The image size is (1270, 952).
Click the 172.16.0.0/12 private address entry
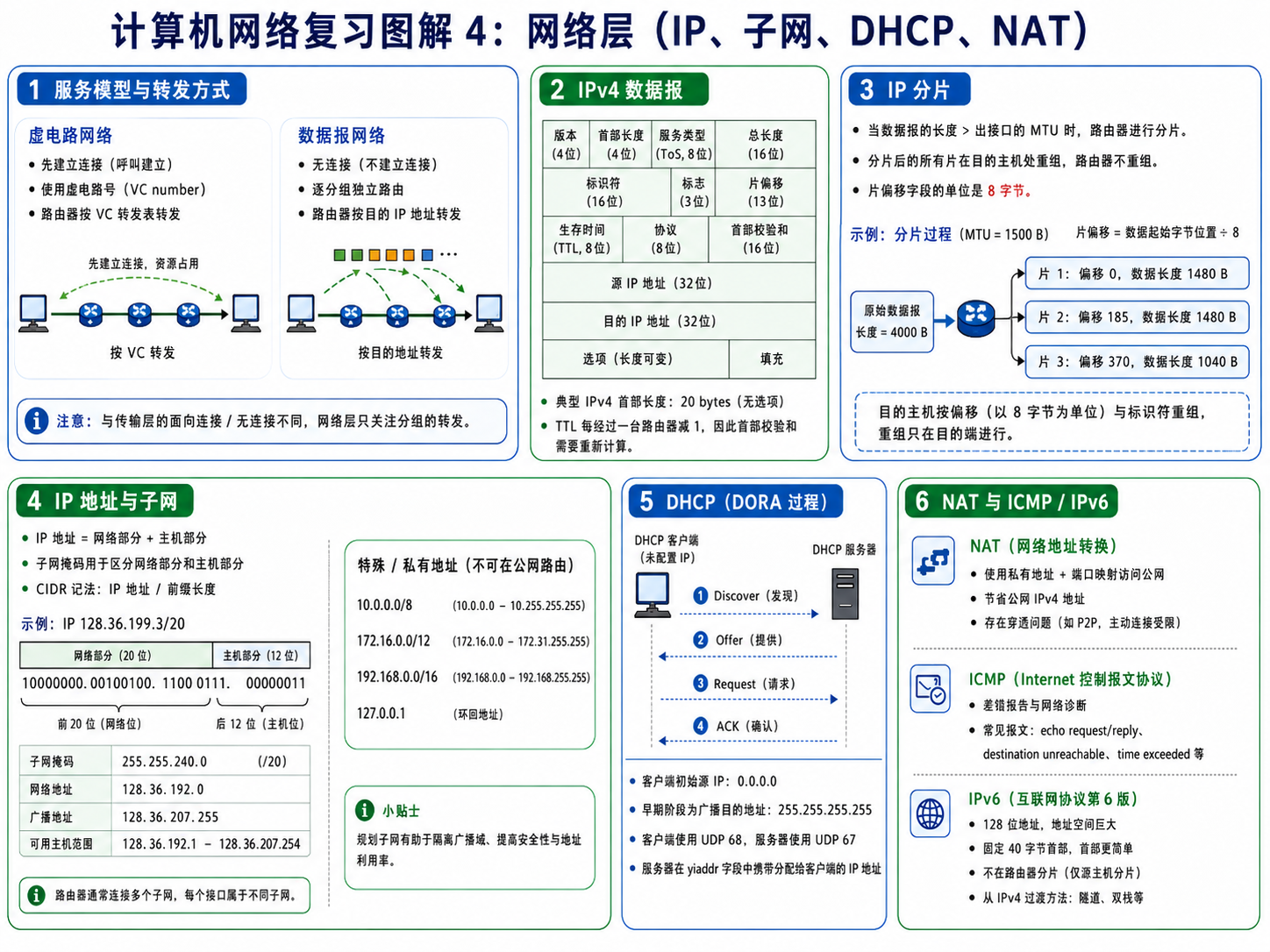tap(473, 641)
